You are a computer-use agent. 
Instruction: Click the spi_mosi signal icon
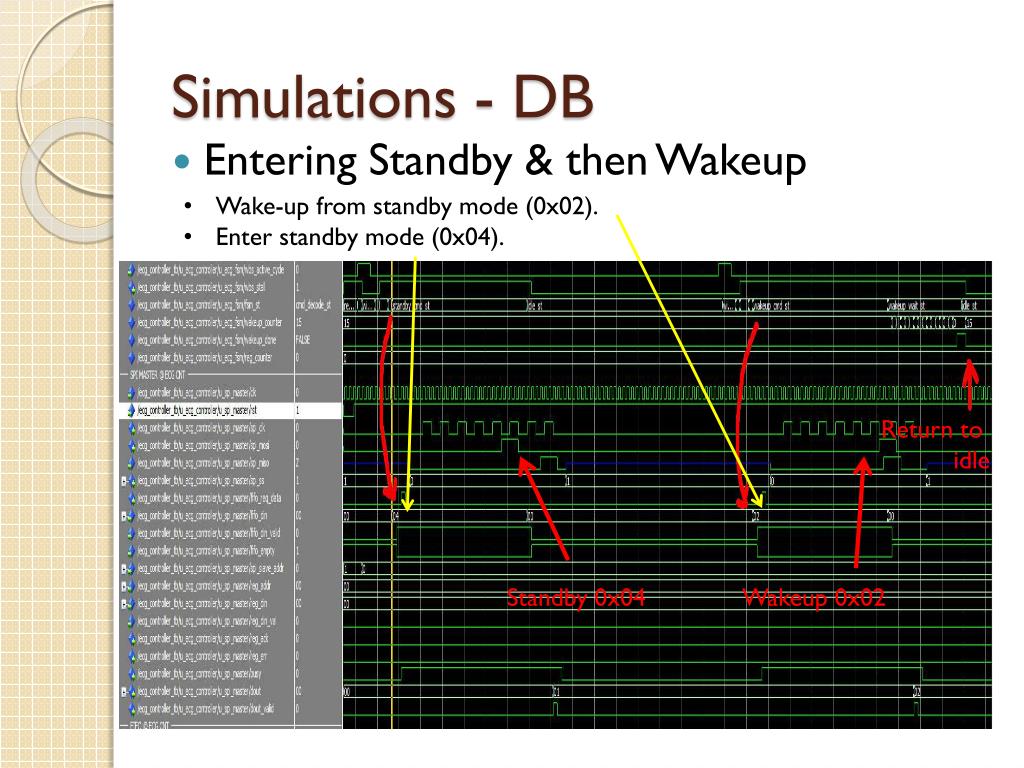(x=132, y=446)
